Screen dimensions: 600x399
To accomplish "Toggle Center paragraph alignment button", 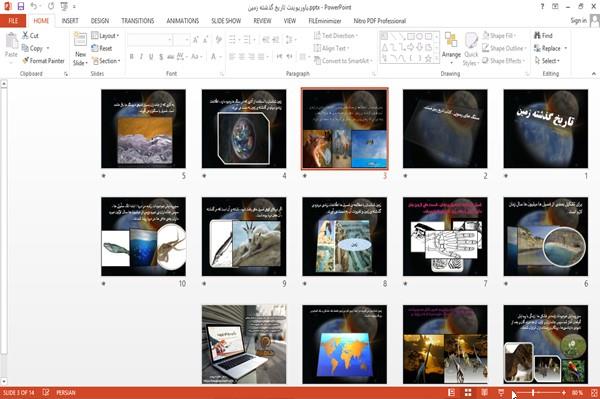I will 242,57.
